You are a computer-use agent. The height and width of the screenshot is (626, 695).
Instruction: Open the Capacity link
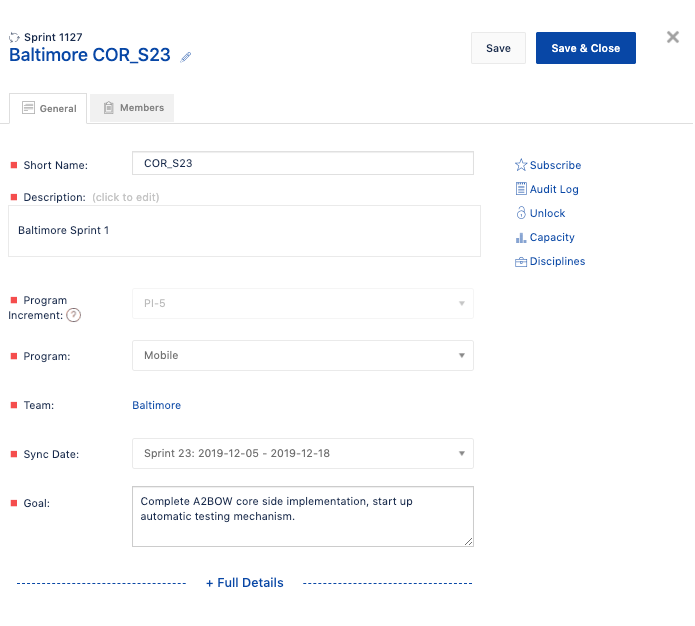552,237
